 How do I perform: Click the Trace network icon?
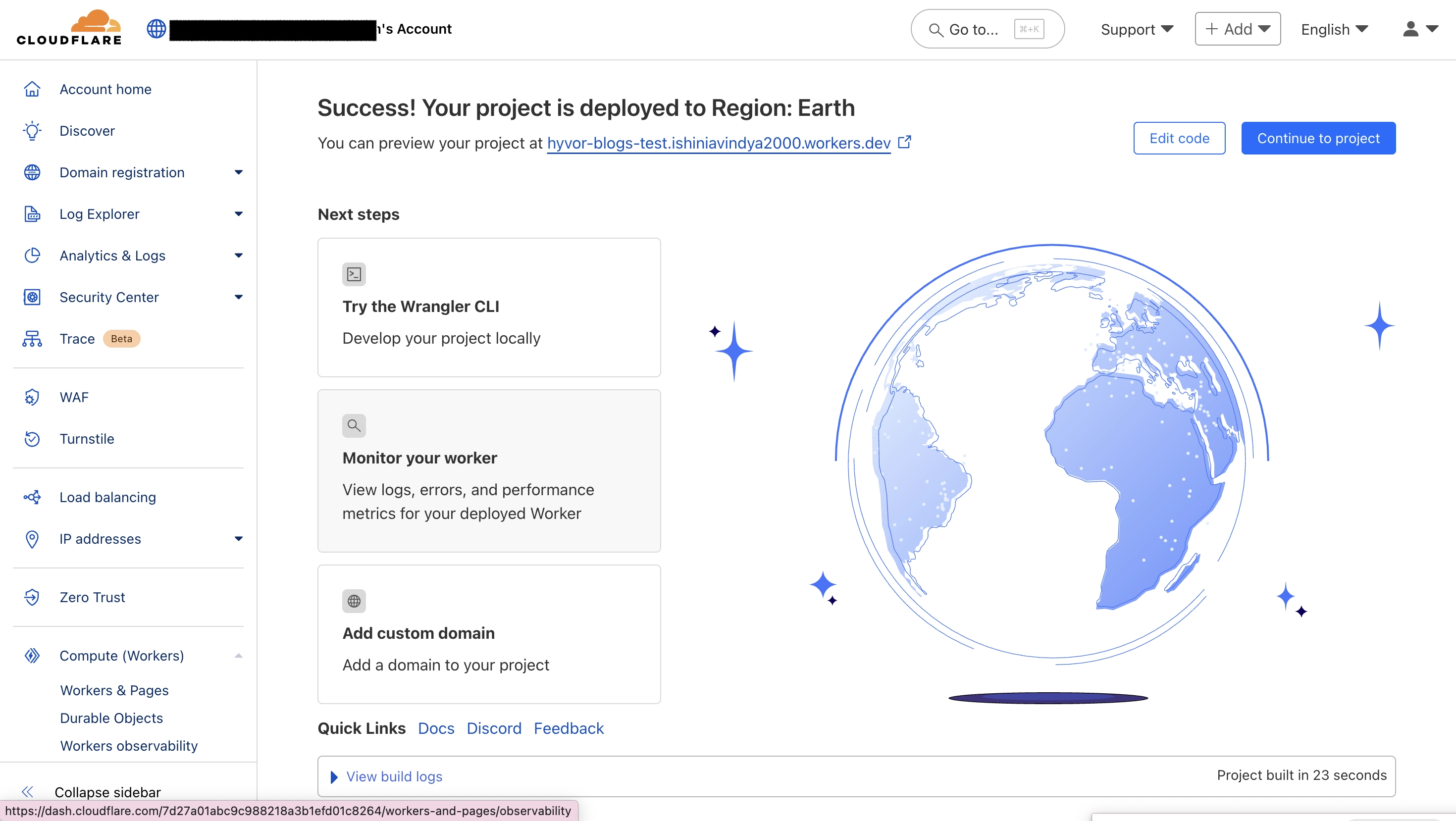click(x=32, y=339)
